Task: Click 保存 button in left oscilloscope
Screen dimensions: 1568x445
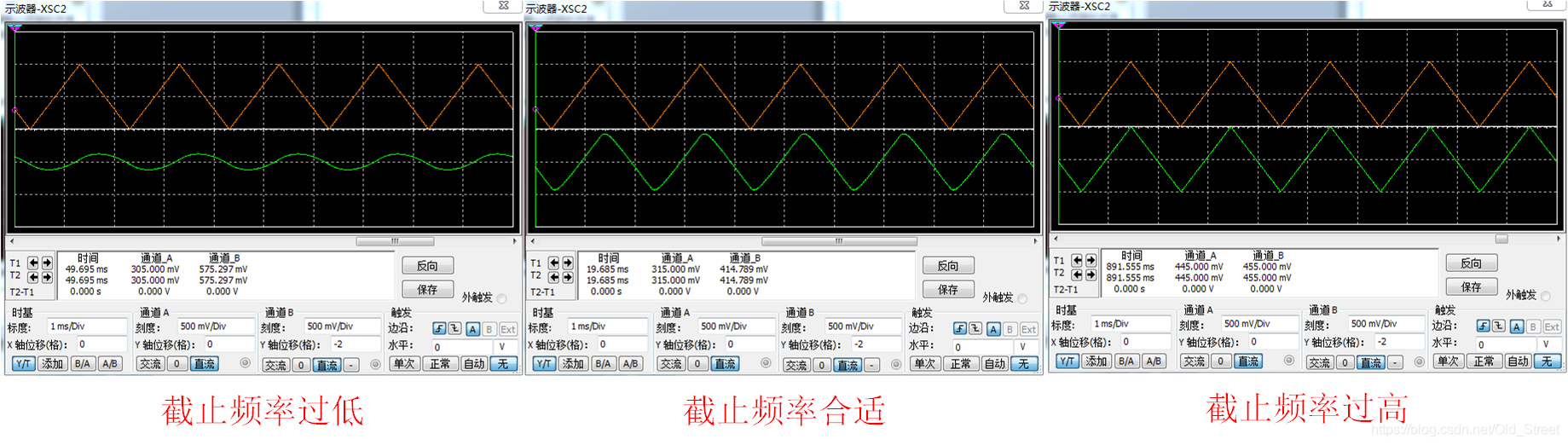Action: click(427, 290)
